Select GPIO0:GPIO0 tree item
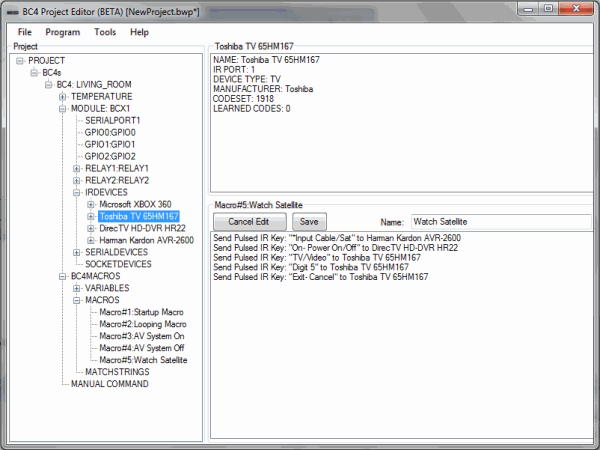Screen dimensions: 600x450 (110, 132)
